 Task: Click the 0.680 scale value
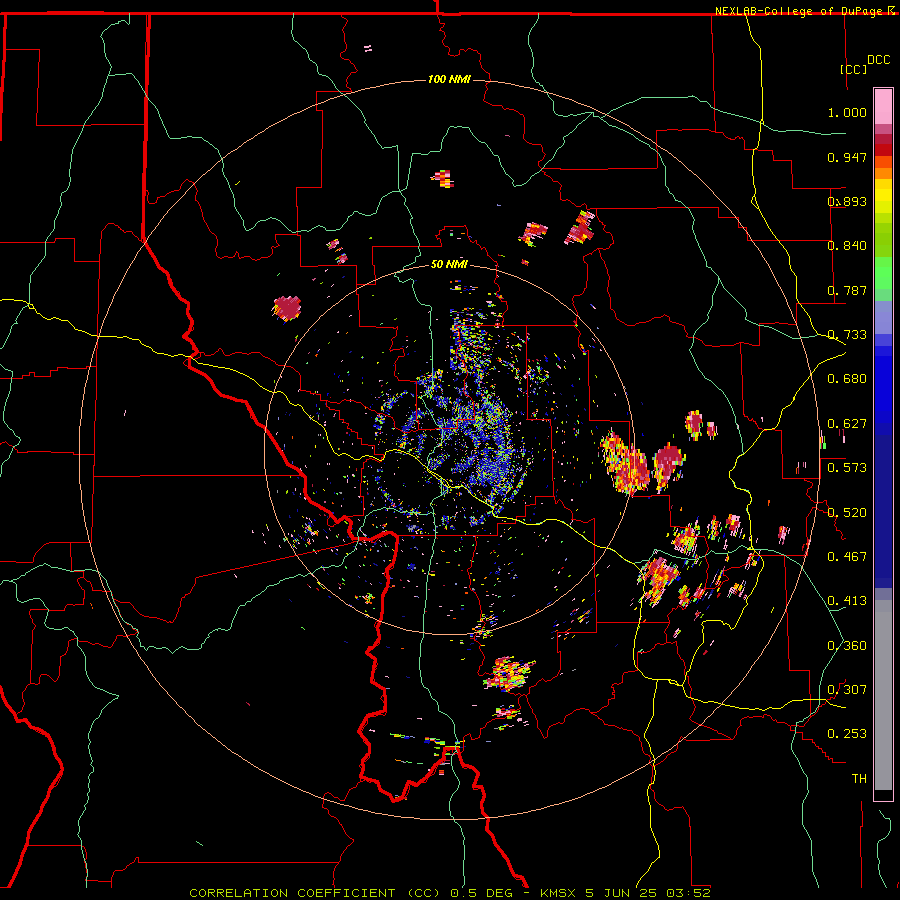(x=847, y=379)
